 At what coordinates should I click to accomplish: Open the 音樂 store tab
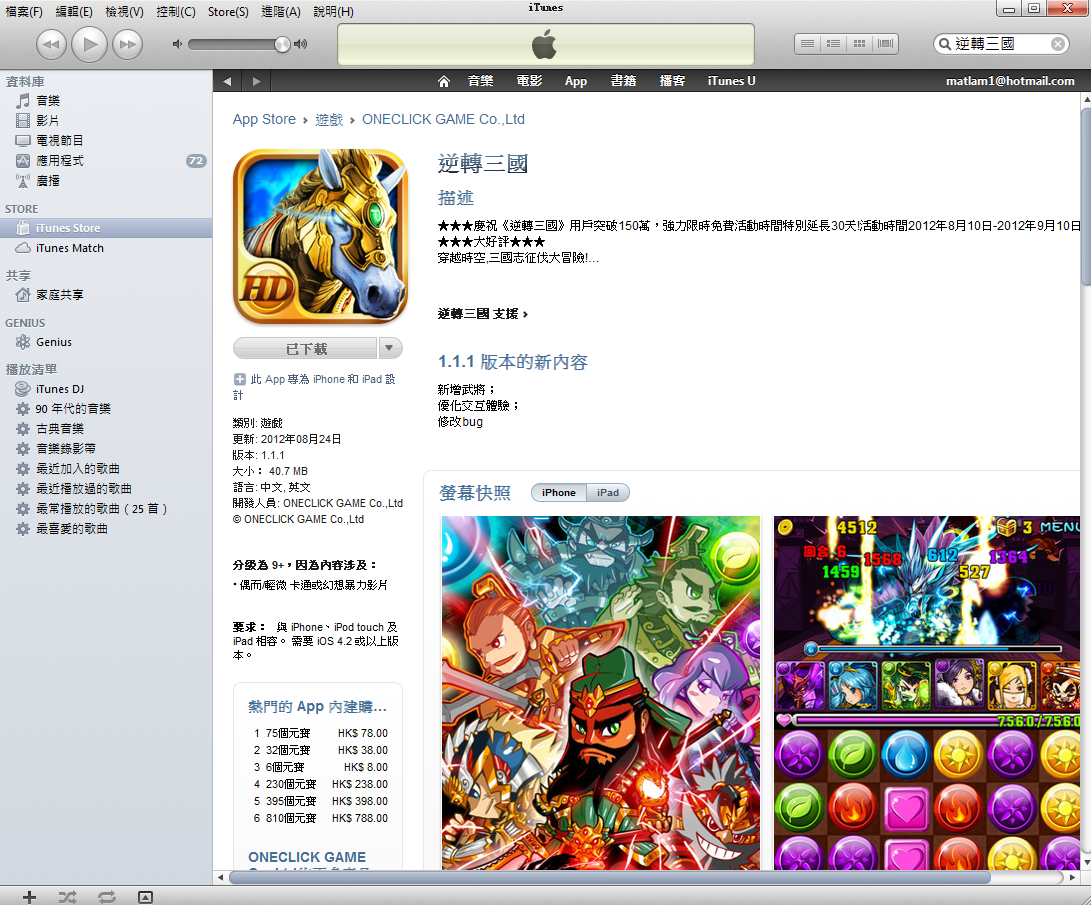click(480, 81)
